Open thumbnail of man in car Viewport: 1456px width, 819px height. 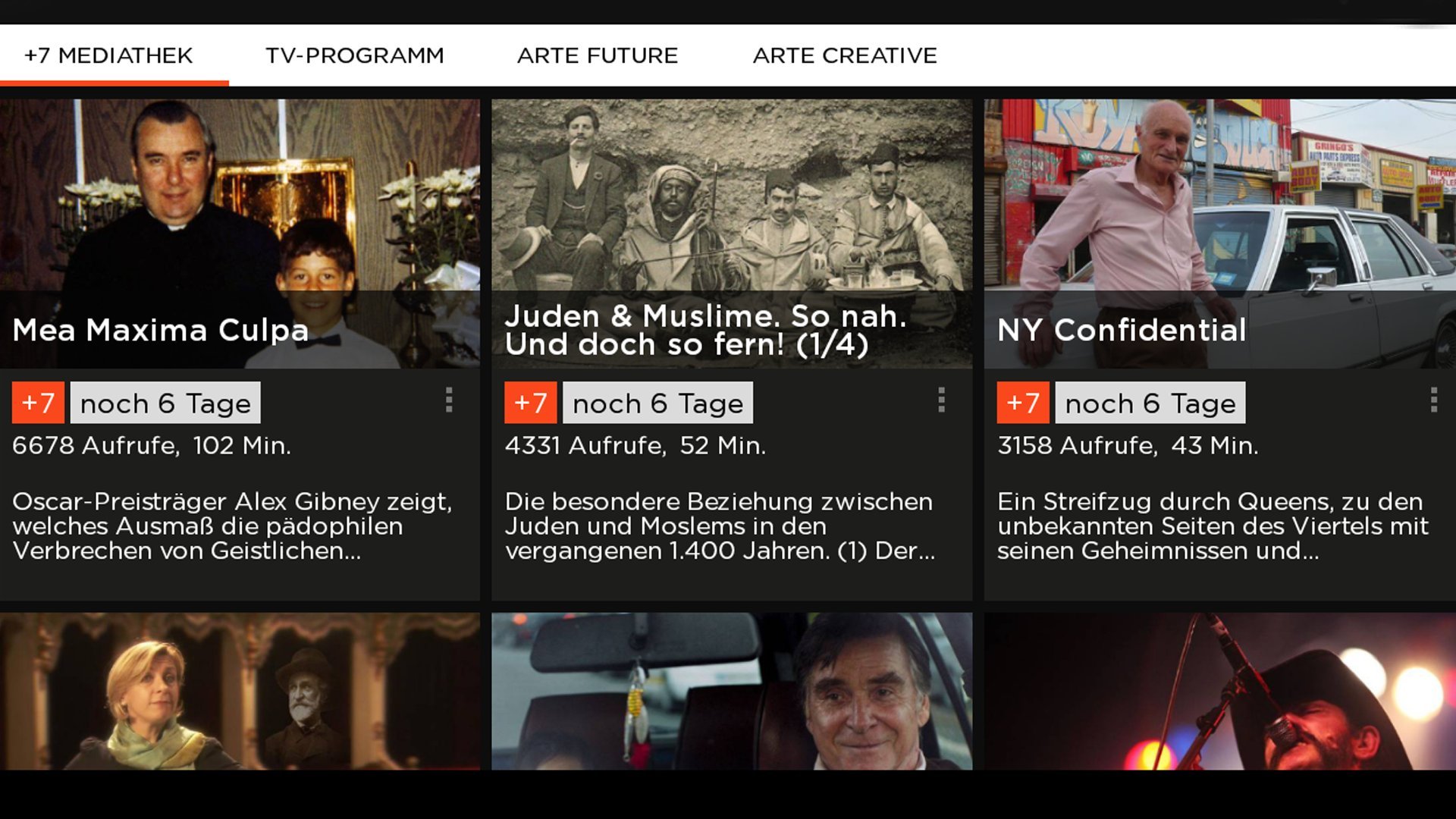pos(732,691)
